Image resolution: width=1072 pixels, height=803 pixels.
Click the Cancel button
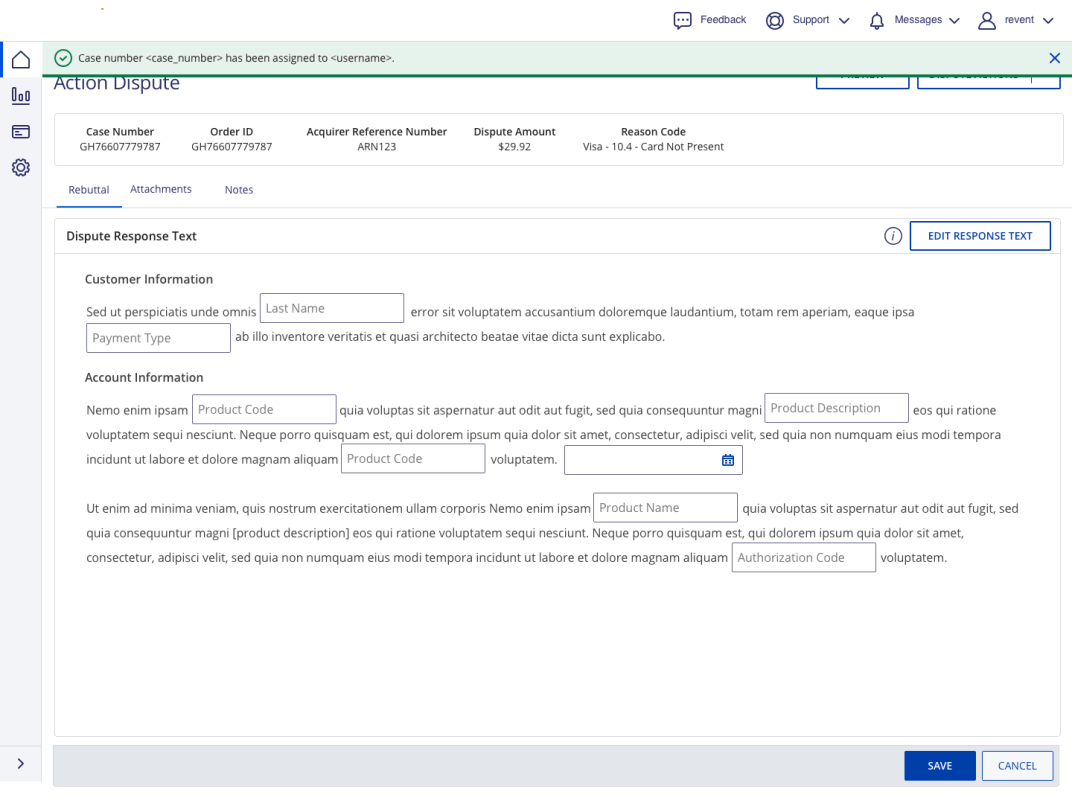(x=1017, y=766)
